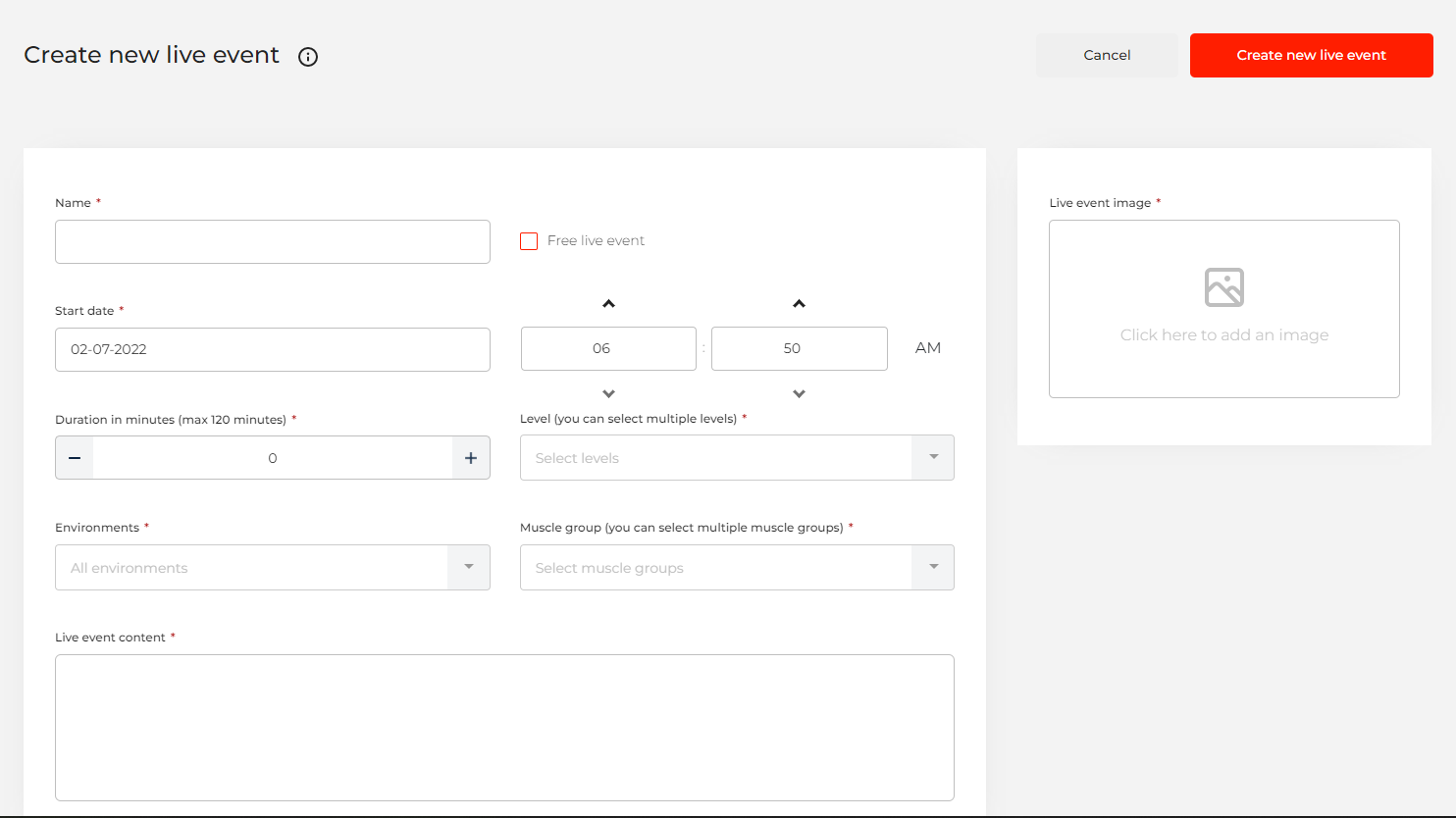Click the hour input showing 06
1456x818 pixels.
coord(608,348)
